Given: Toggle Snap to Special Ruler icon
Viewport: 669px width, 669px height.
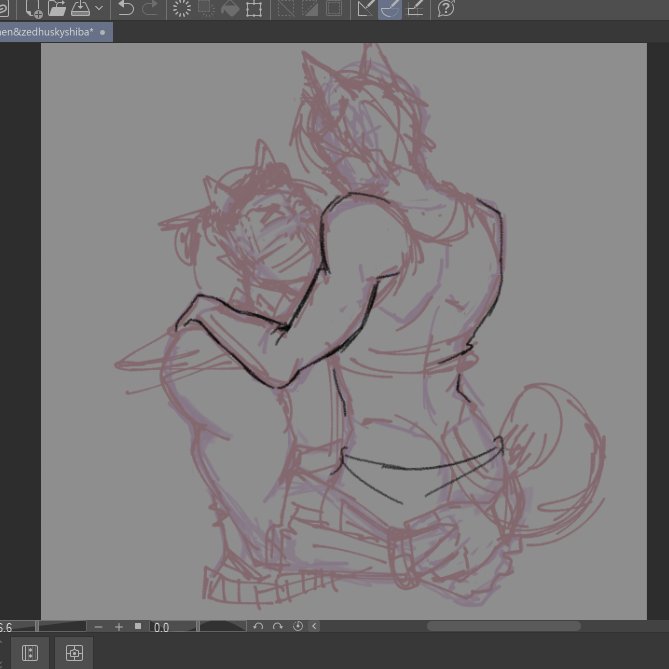Looking at the screenshot, I should [390, 9].
